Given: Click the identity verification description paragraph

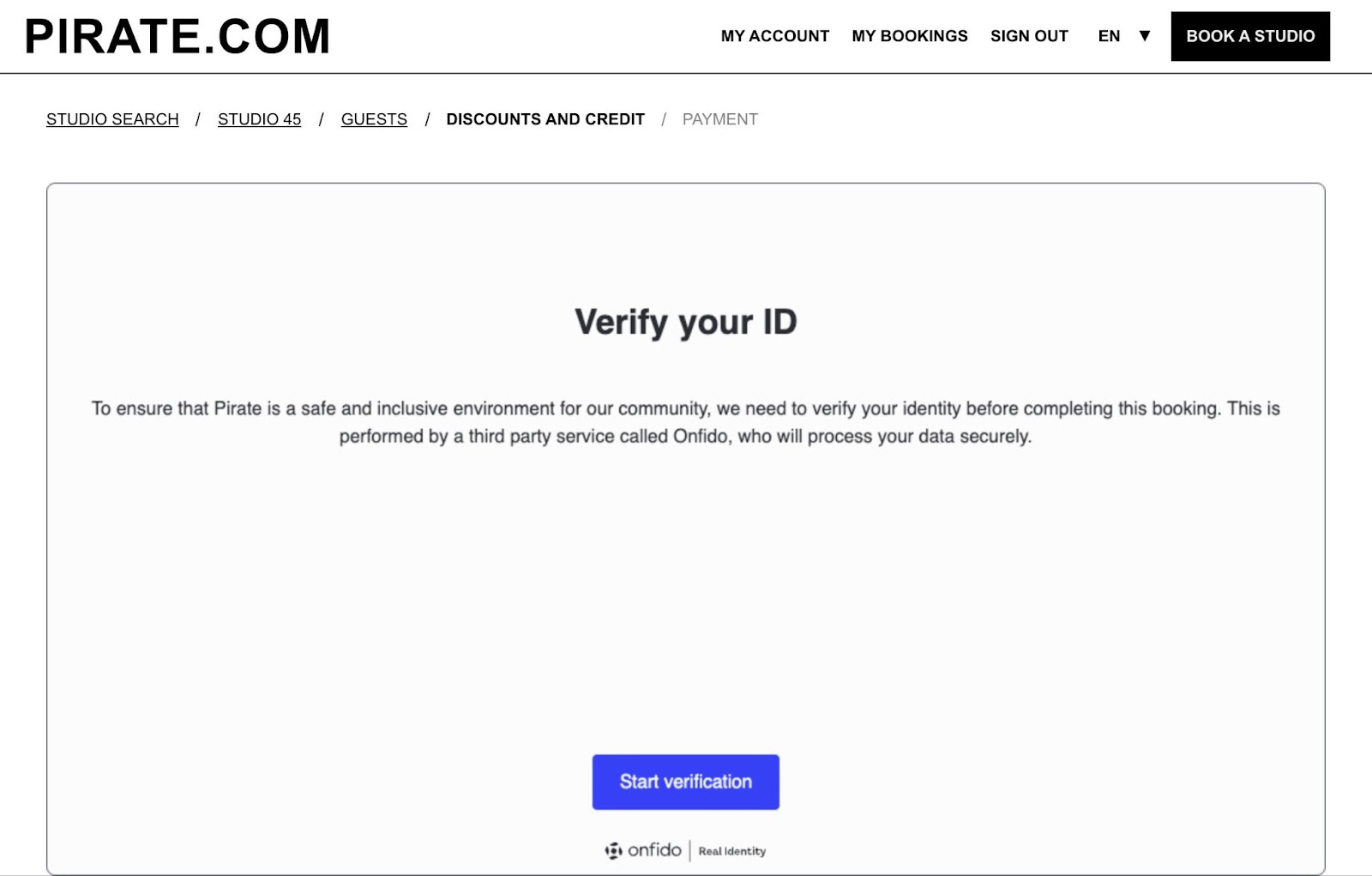Looking at the screenshot, I should (685, 422).
